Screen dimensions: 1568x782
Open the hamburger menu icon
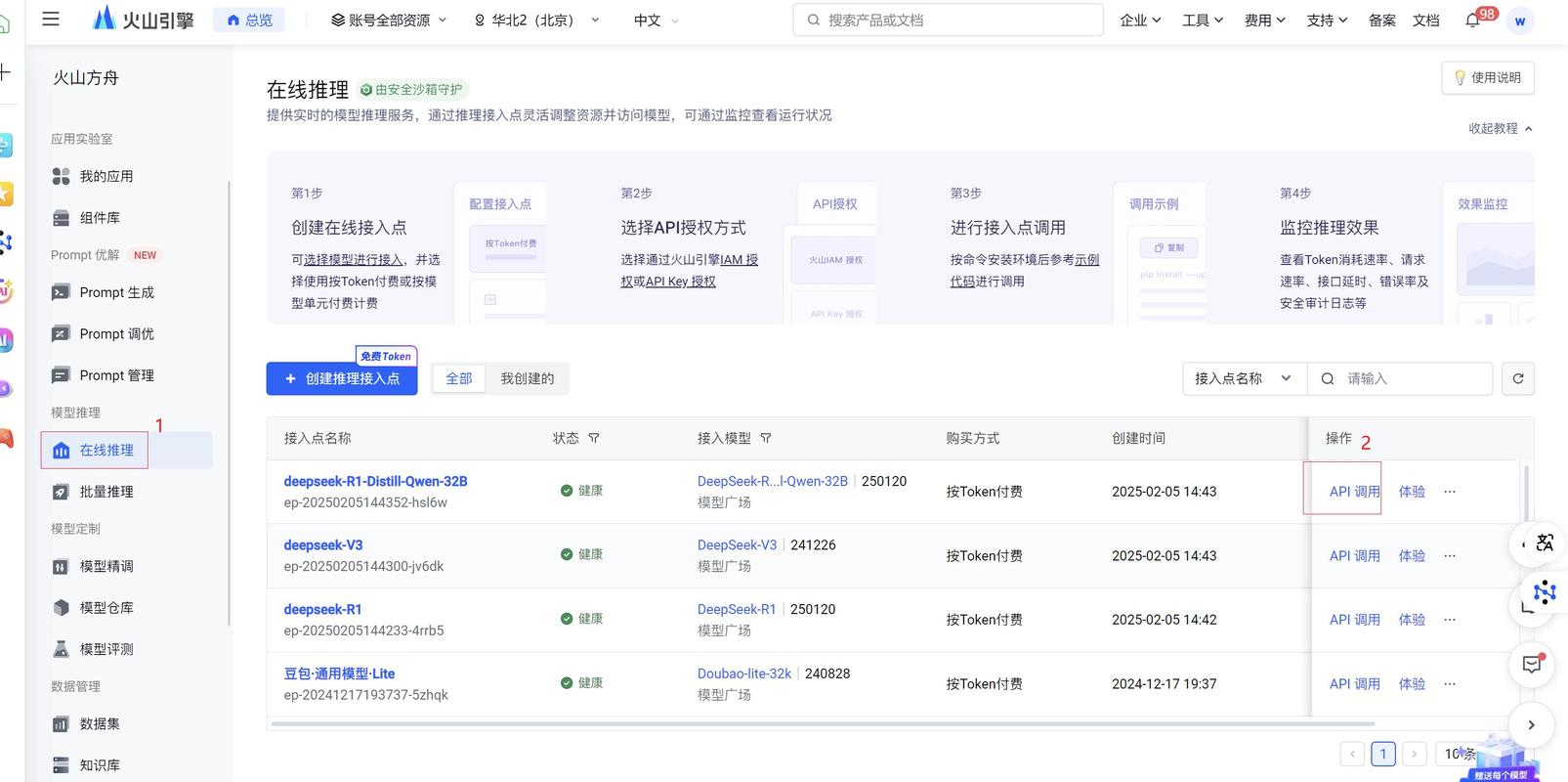(x=51, y=19)
